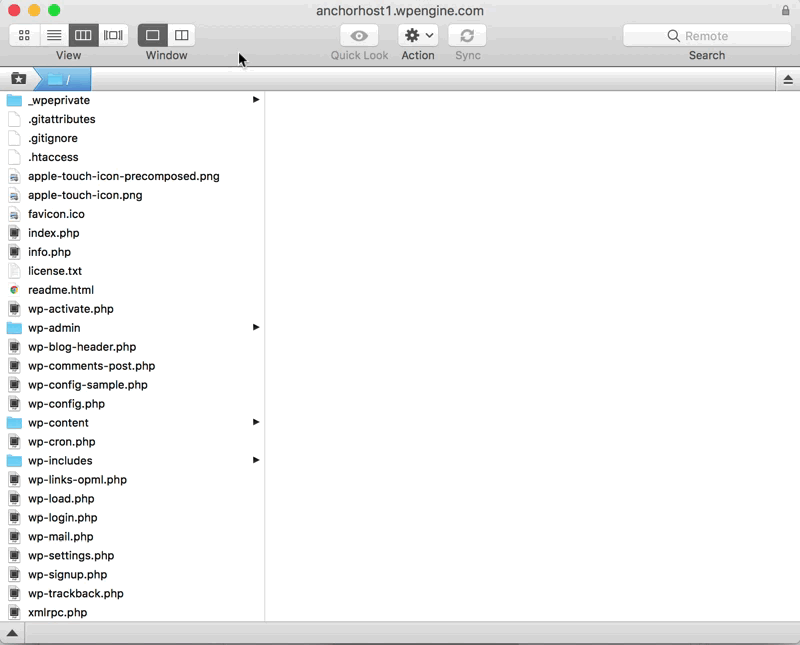Select the wp-activate.php file
Image resolution: width=800 pixels, height=645 pixels.
(x=132, y=309)
